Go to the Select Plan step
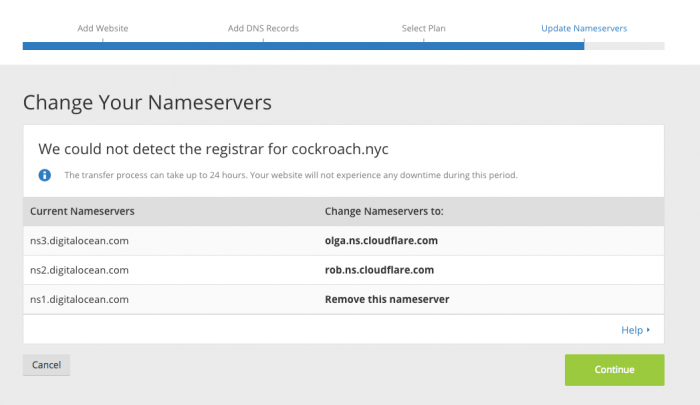Screen dimensions: 700x405 point(424,28)
